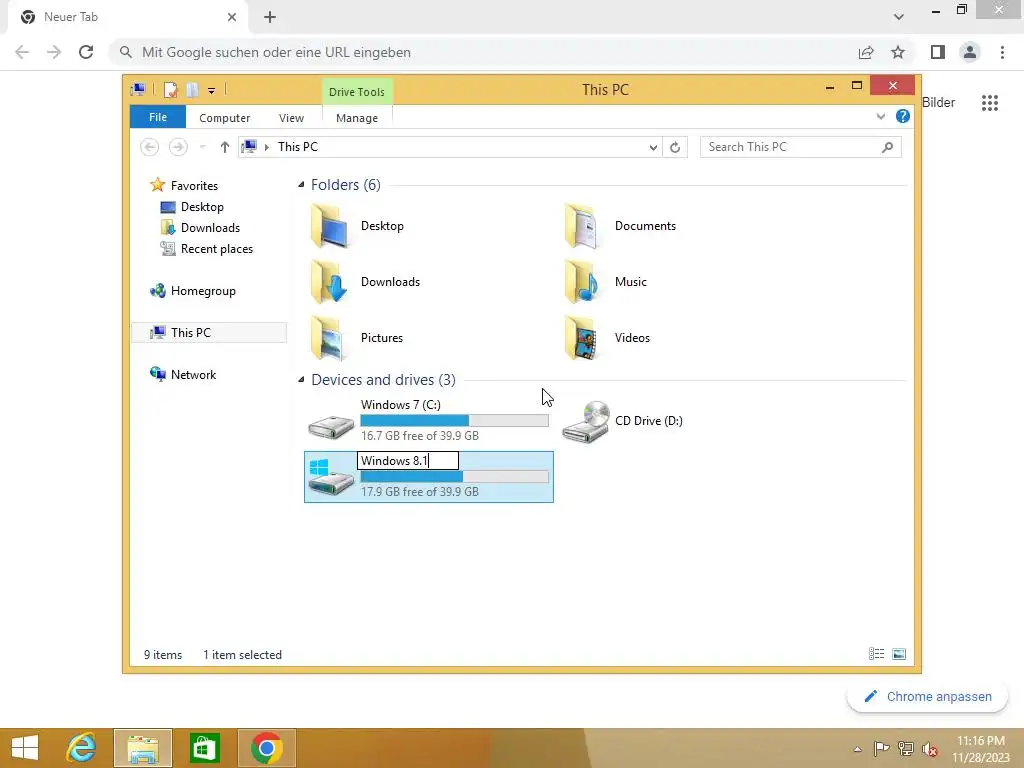Open the Pictures folder icon
Image resolution: width=1024 pixels, height=768 pixels.
329,338
